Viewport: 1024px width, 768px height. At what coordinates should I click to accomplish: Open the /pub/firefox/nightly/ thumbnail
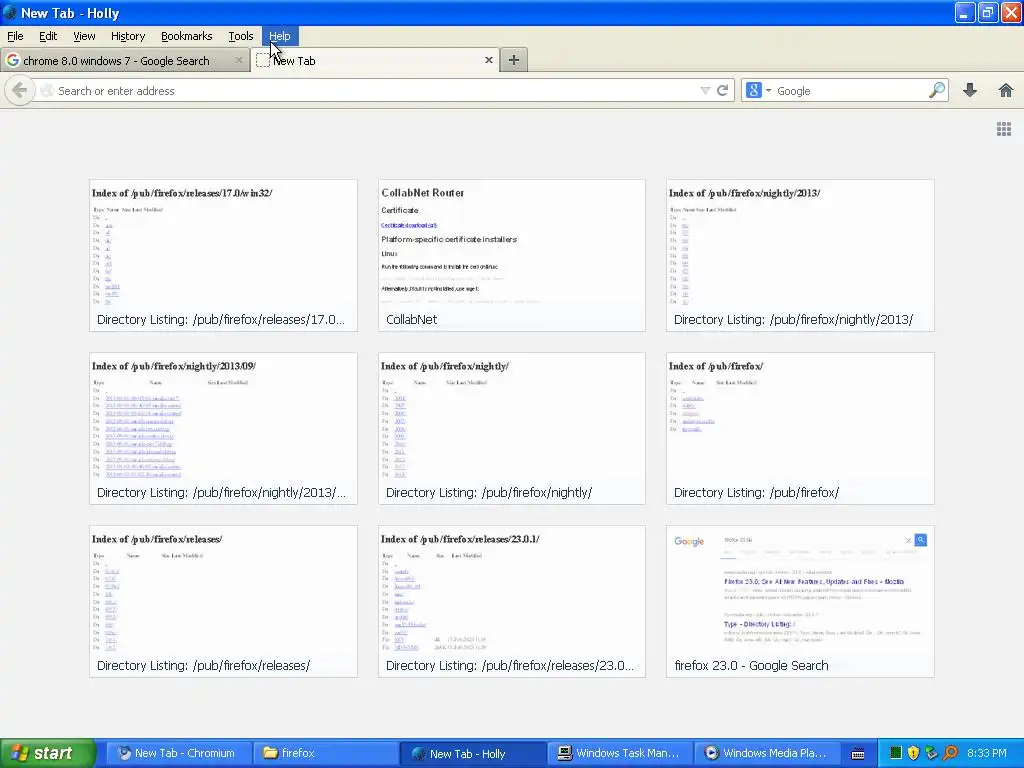point(511,428)
